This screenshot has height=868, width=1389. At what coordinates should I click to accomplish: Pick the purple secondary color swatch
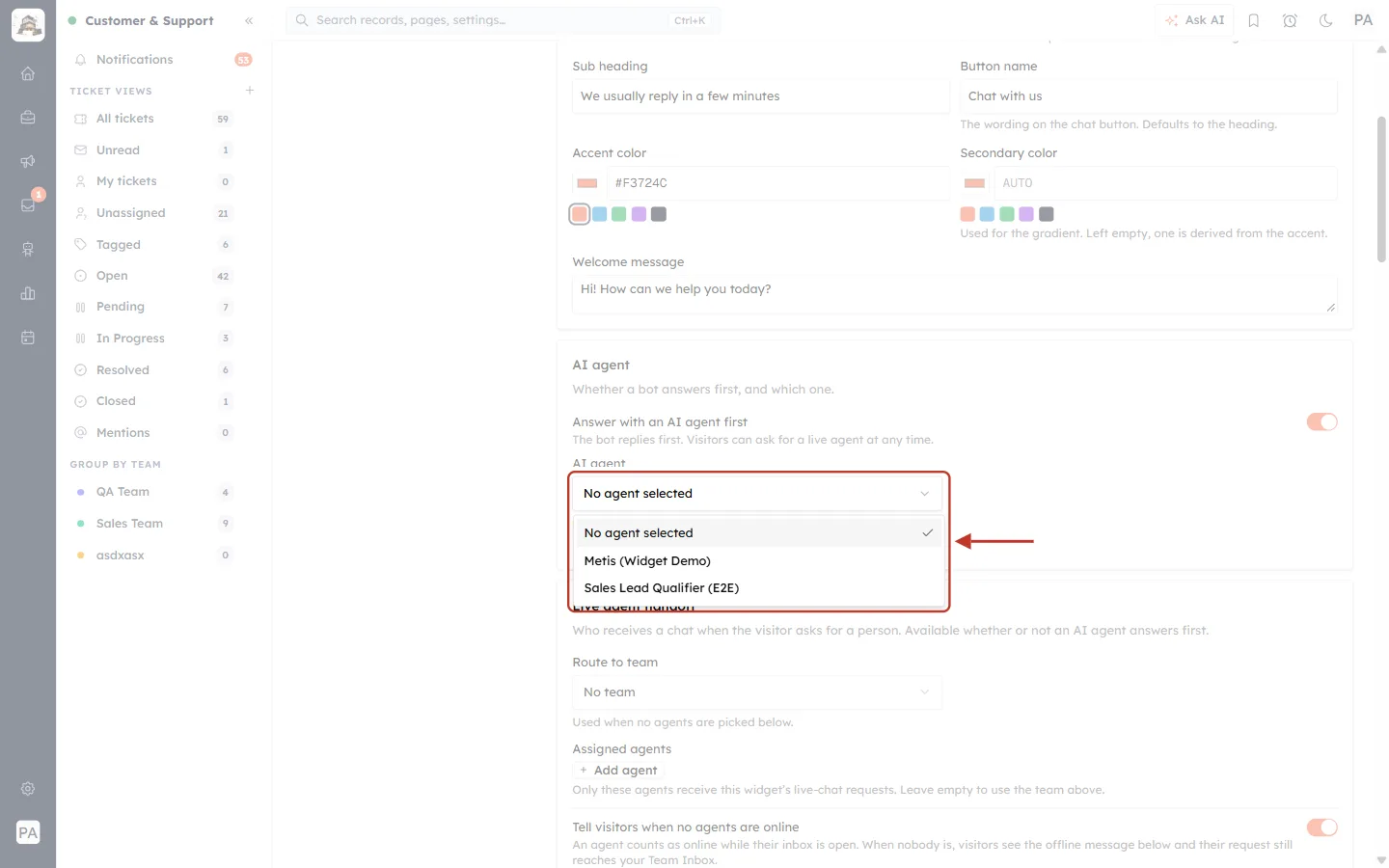coord(1026,214)
